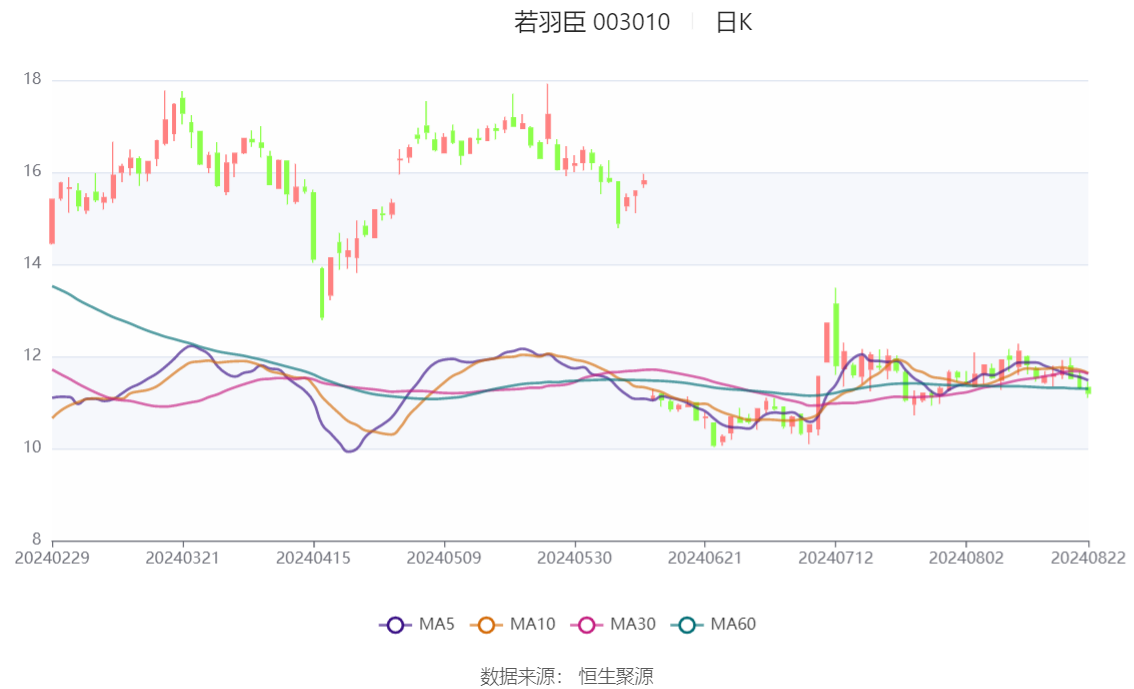This screenshot has height=689, width=1134.
Task: Click the 20240321 date axis label
Action: pos(183,558)
